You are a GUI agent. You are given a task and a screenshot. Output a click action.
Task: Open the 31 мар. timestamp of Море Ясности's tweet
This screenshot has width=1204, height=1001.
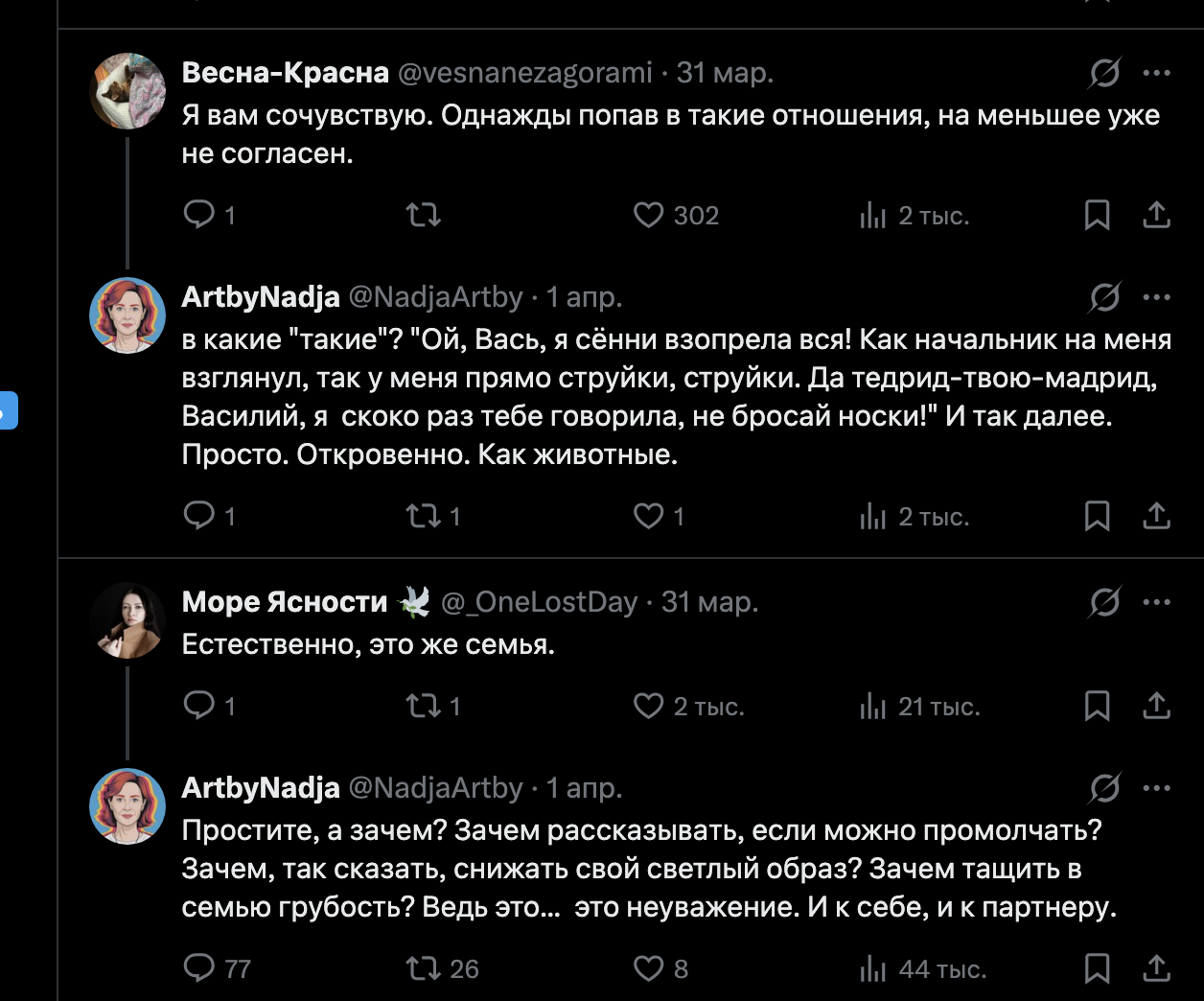(709, 602)
